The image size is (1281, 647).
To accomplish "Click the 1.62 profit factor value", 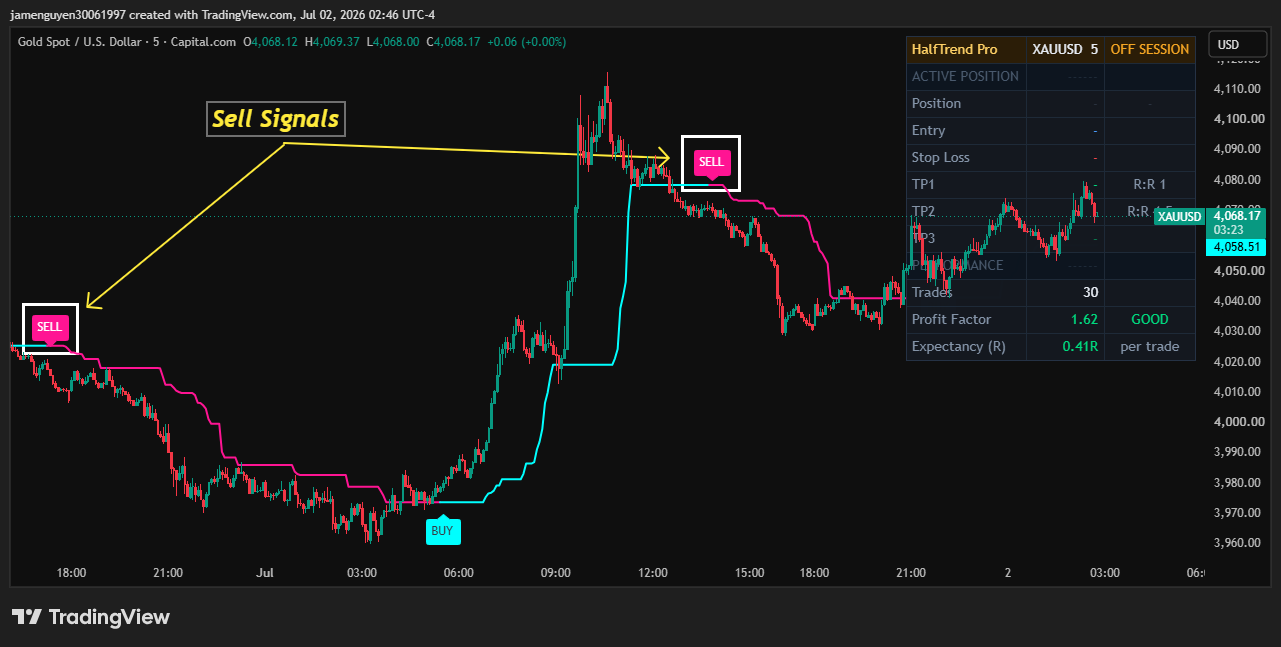I will (x=1085, y=319).
